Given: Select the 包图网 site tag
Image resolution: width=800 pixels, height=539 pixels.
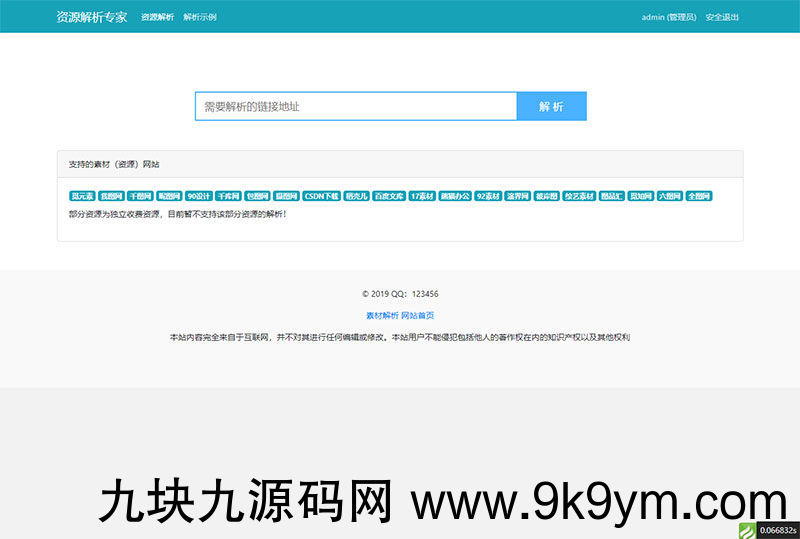Looking at the screenshot, I should (258, 196).
